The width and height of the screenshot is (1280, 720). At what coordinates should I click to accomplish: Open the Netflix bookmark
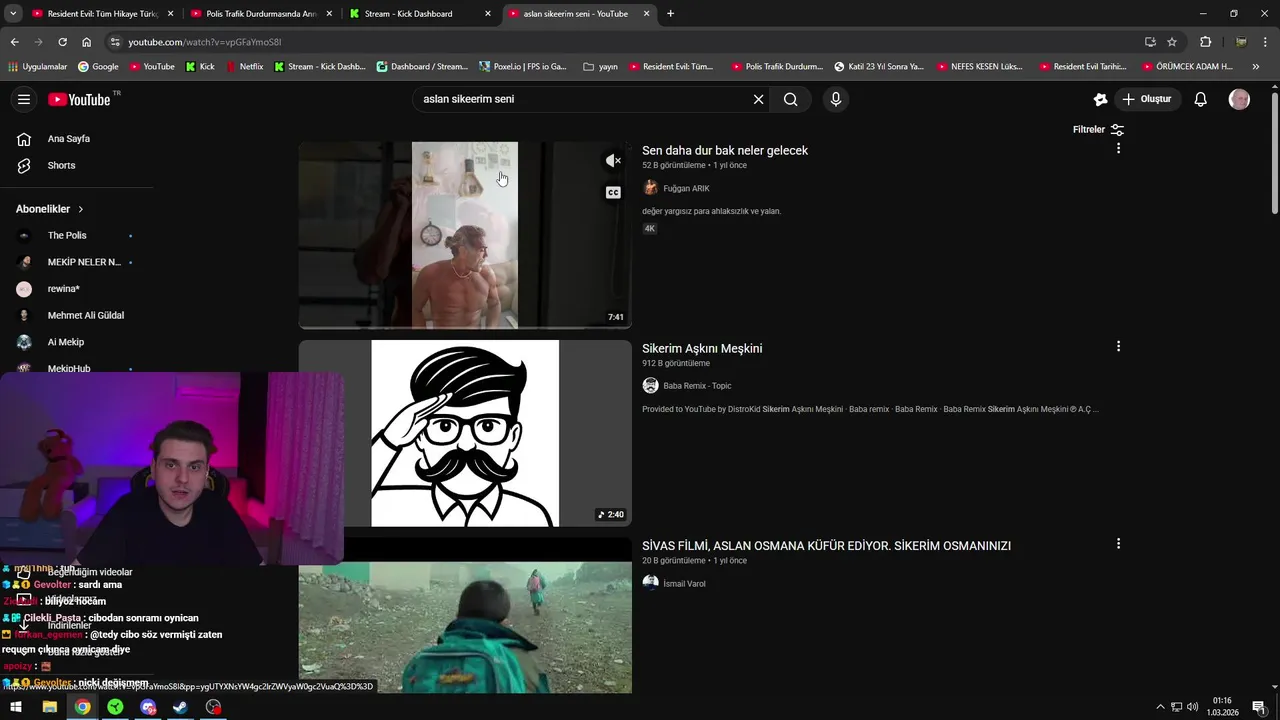pyautogui.click(x=244, y=67)
